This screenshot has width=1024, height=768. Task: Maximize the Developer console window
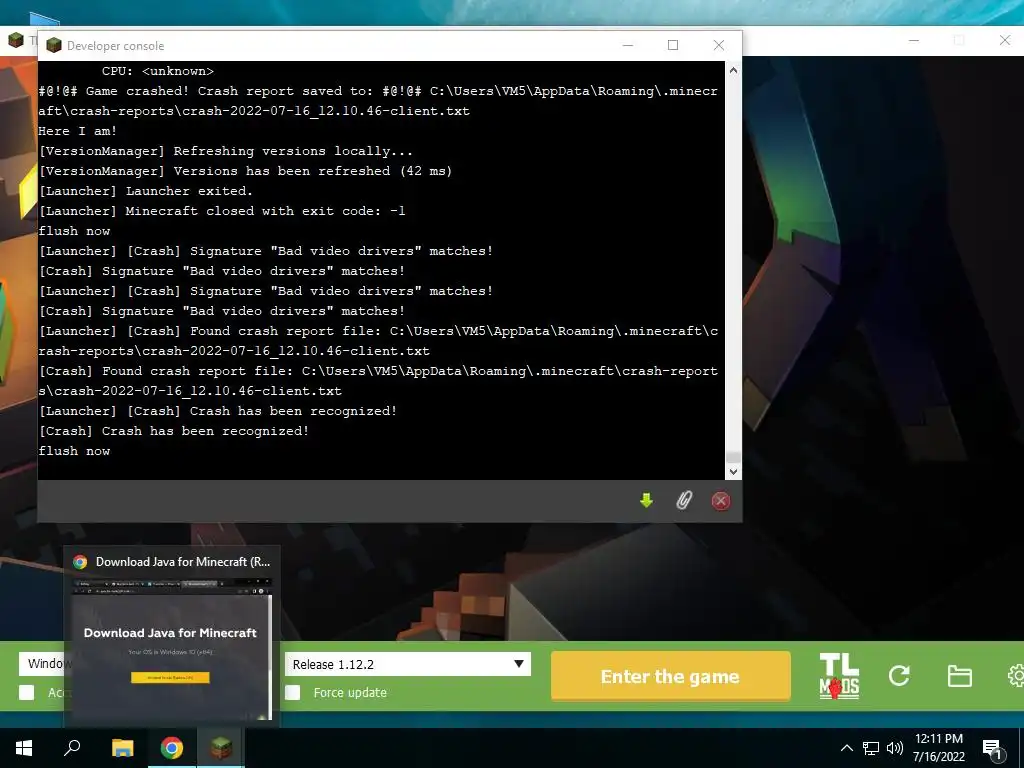[673, 45]
